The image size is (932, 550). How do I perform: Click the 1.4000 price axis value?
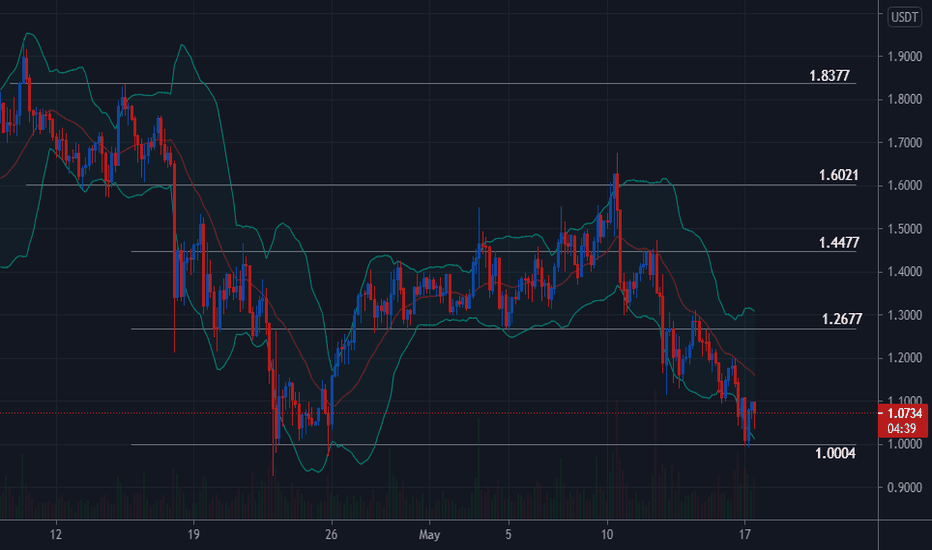click(904, 272)
